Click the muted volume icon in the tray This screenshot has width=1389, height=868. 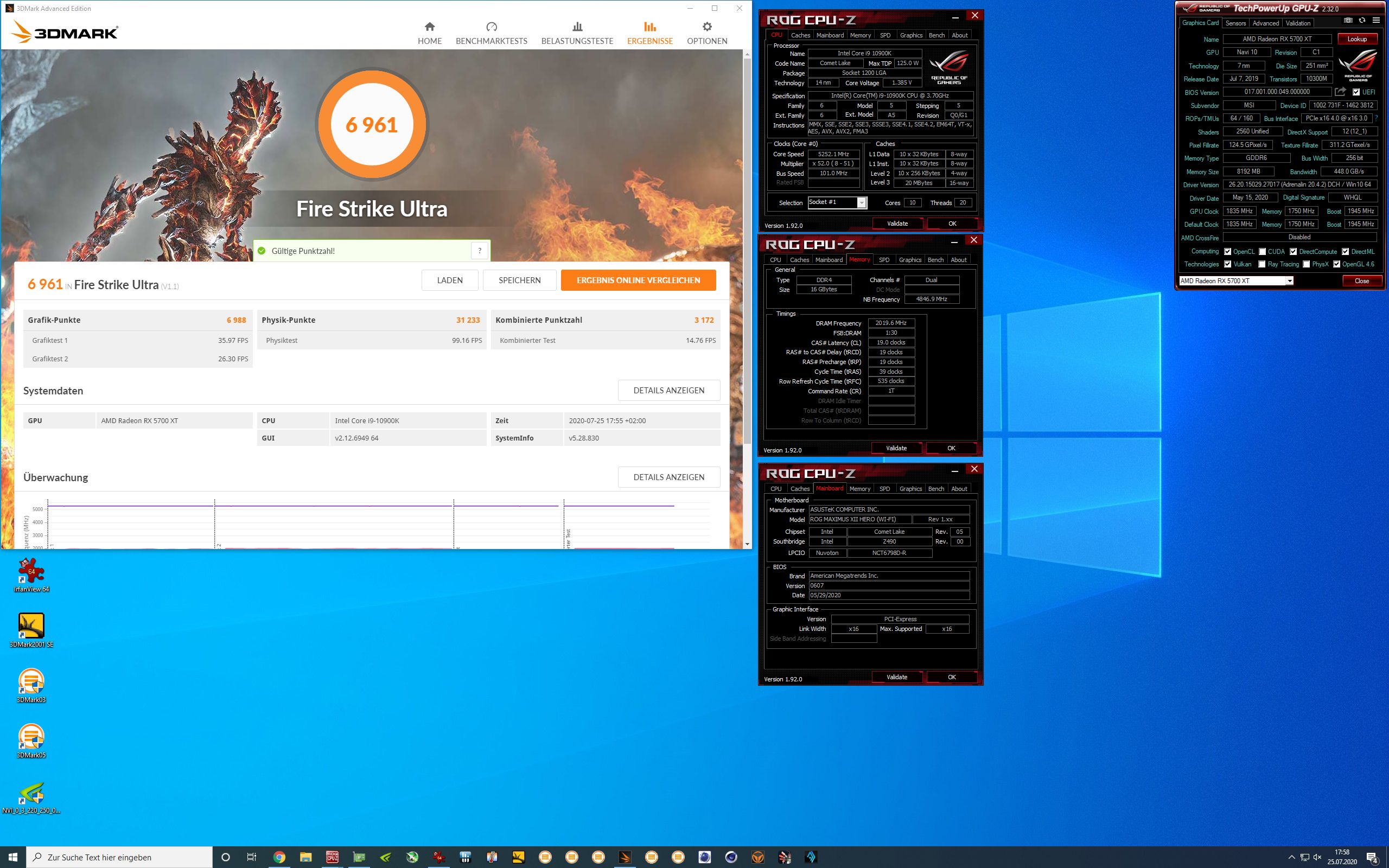click(1317, 858)
